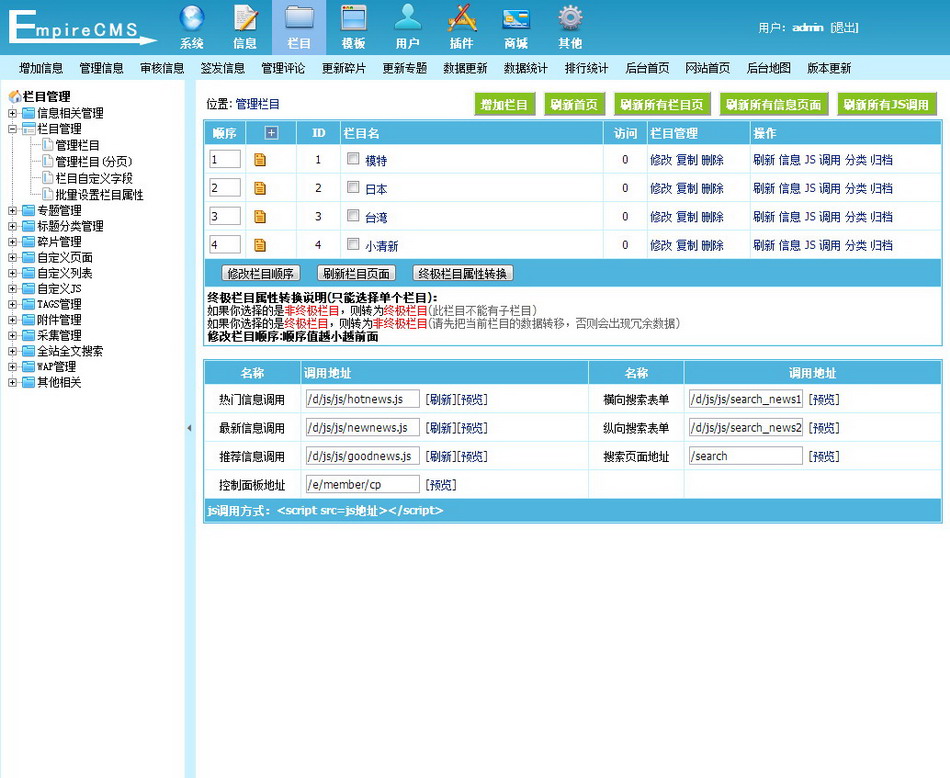Screen dimensions: 950x778
Task: Open 管理栏目 (分页) tree item
Action: pos(94,162)
